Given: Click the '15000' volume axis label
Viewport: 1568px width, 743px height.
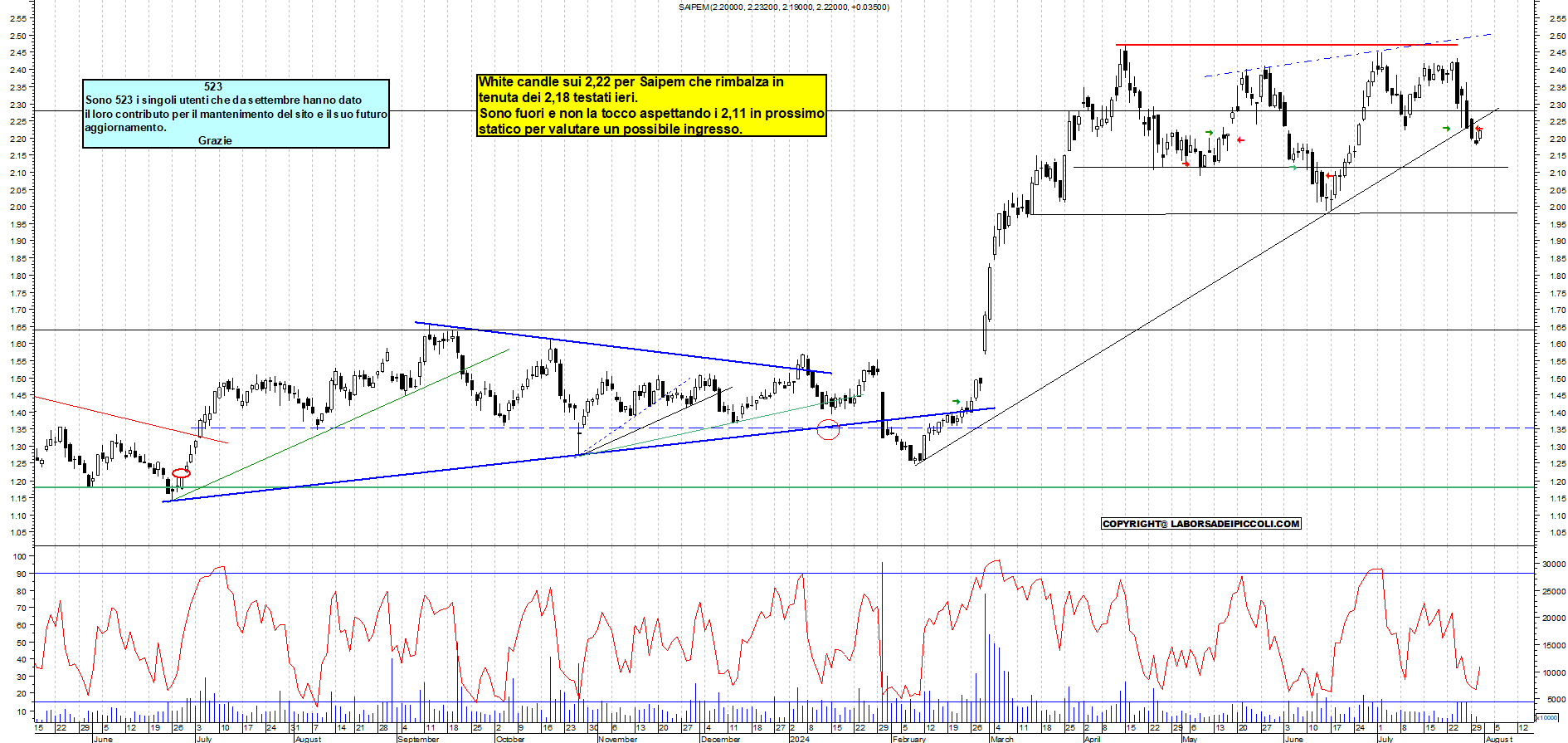Looking at the screenshot, I should pyautogui.click(x=1553, y=645).
